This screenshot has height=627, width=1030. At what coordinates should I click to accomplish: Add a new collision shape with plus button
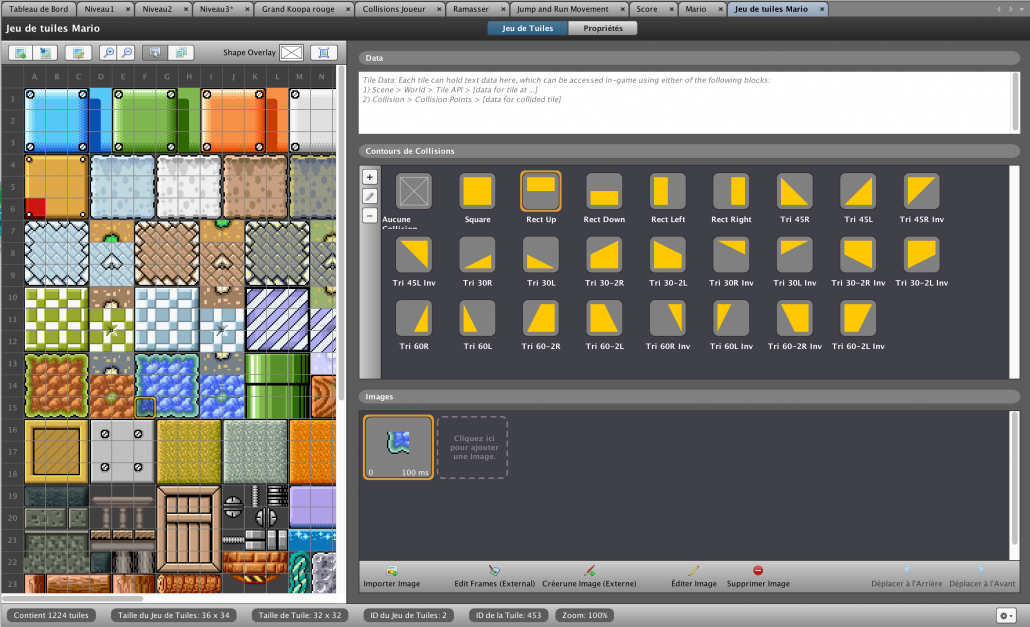[370, 177]
